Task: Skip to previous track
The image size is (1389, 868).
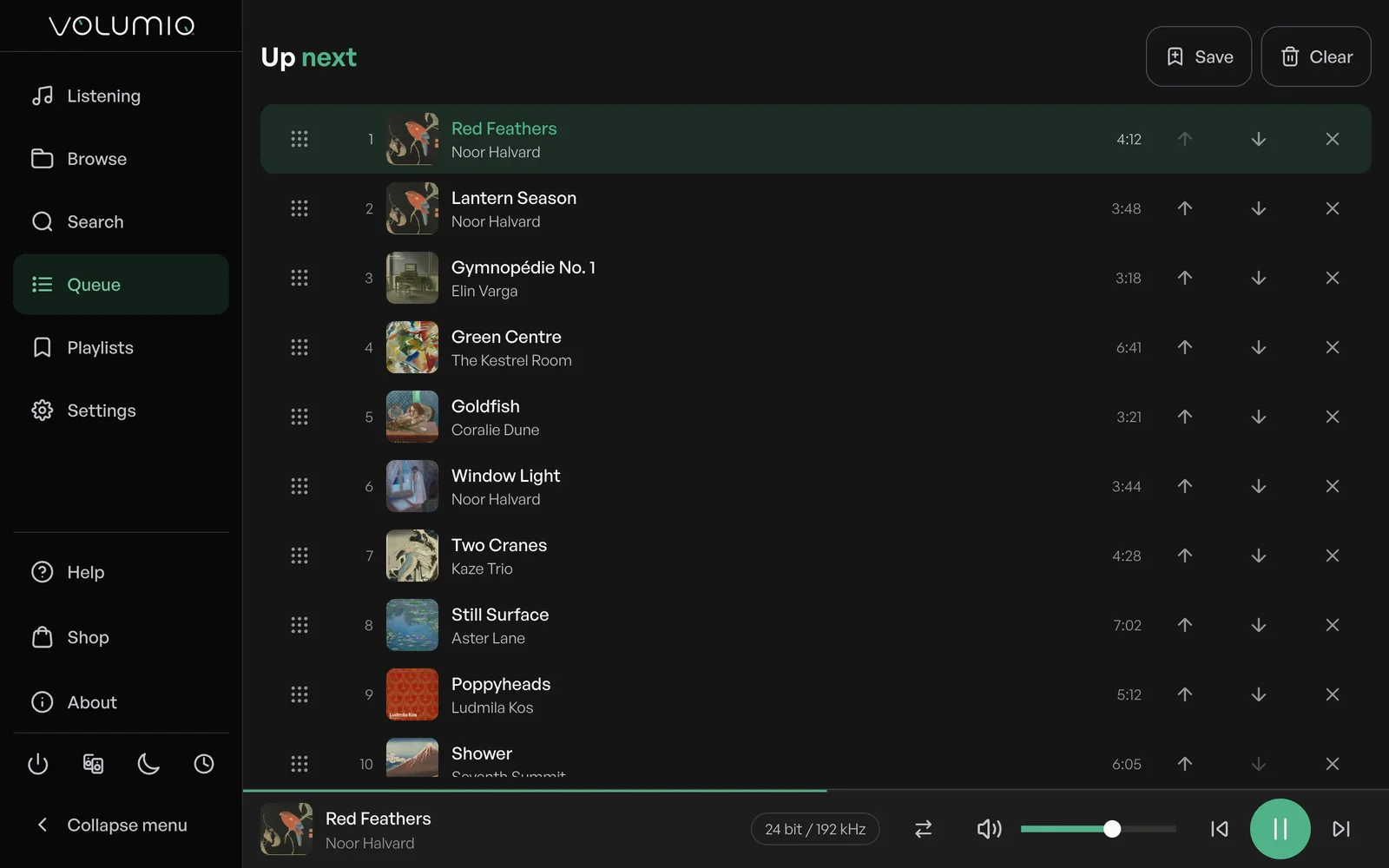Action: (1219, 829)
